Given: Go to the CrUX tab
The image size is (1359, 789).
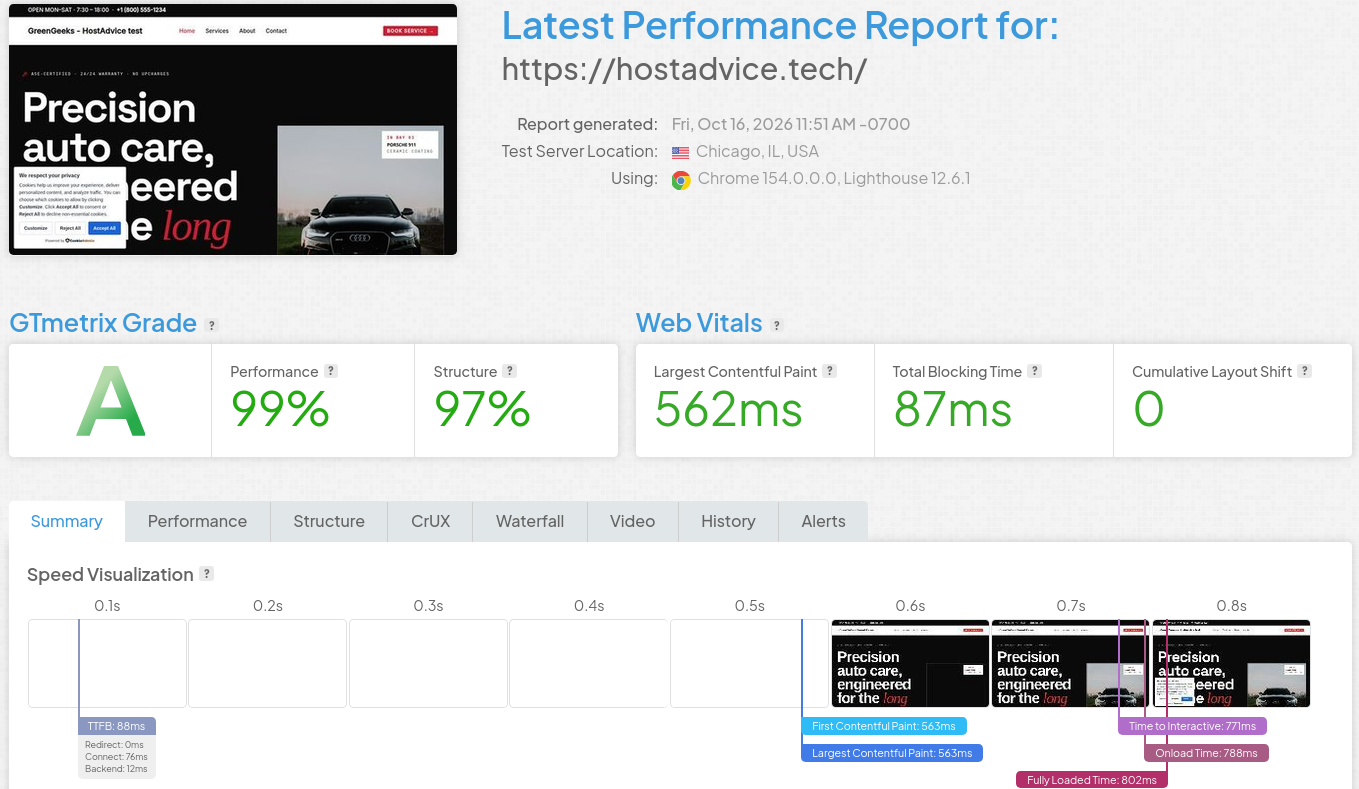Looking at the screenshot, I should coord(431,521).
